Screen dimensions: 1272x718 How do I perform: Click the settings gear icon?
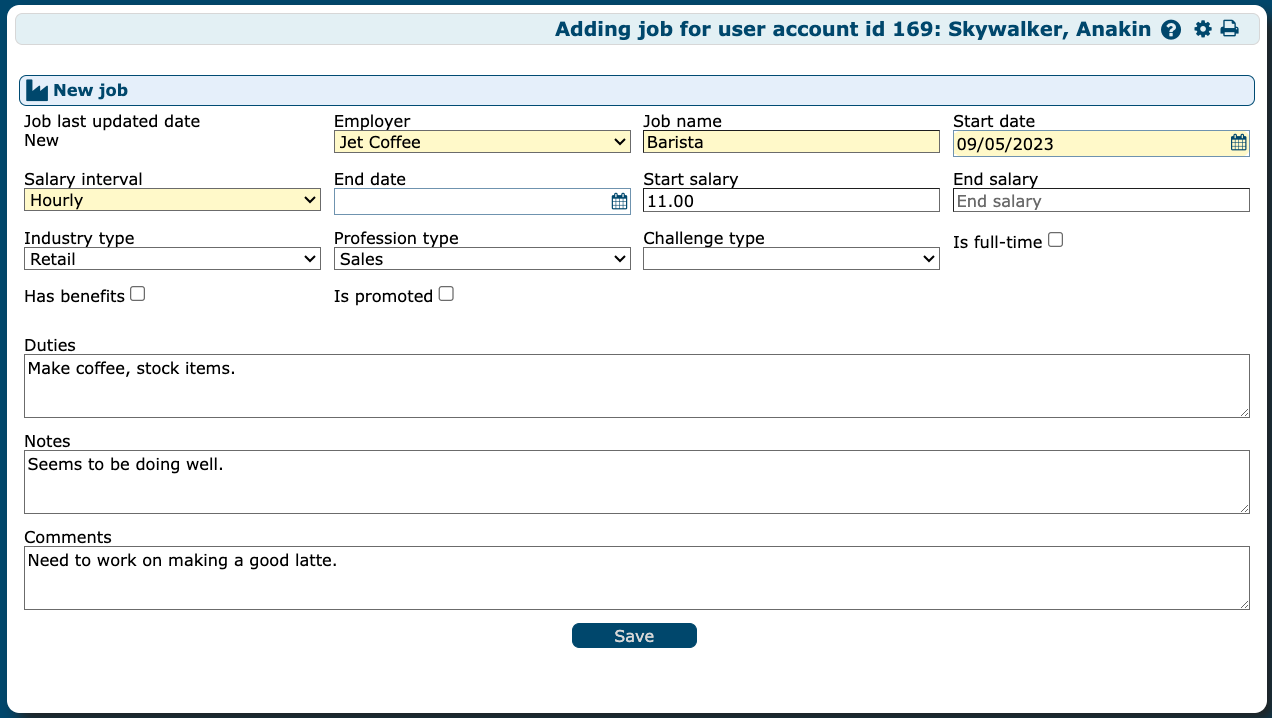(x=1201, y=29)
